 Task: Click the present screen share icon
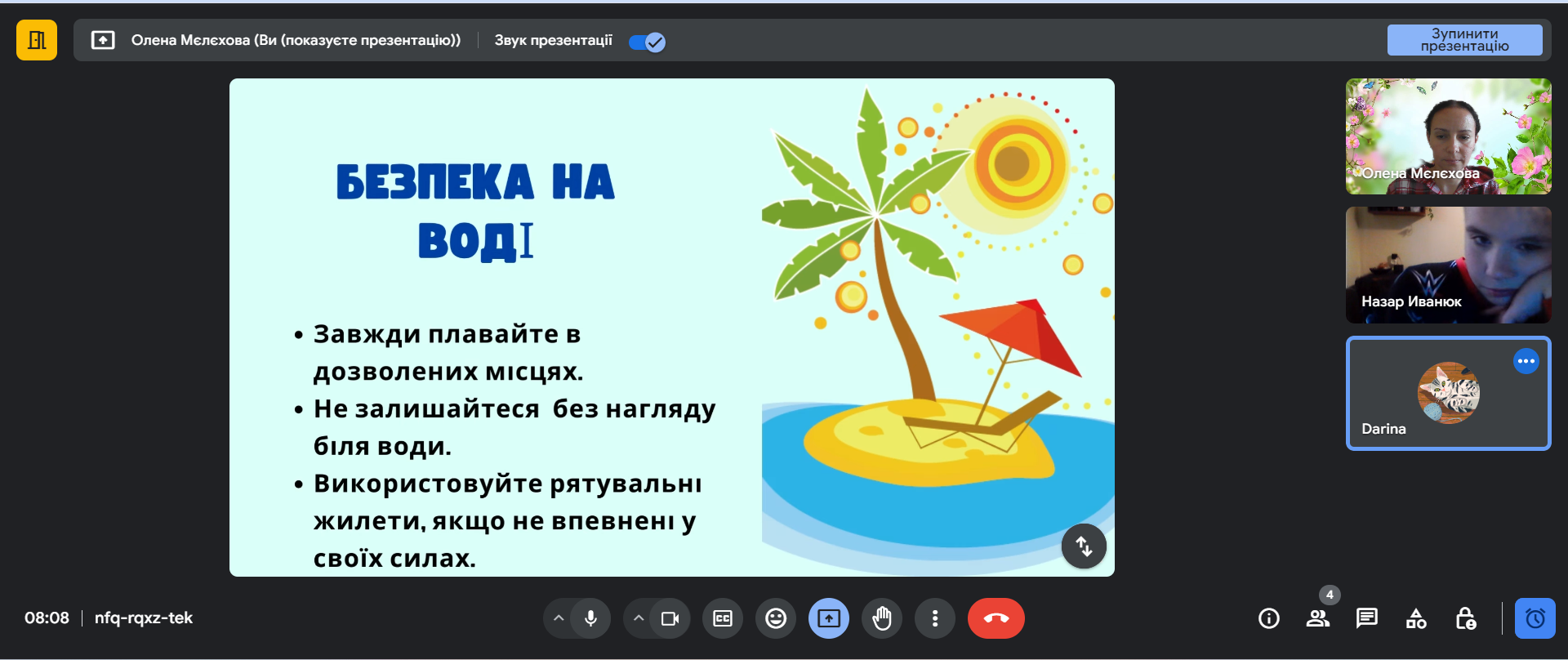(x=829, y=618)
